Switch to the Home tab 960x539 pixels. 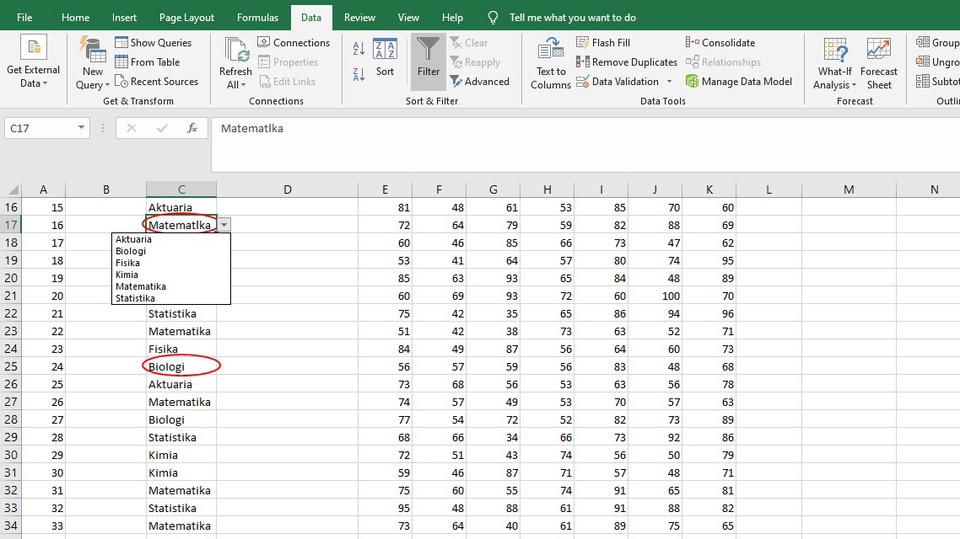[75, 17]
